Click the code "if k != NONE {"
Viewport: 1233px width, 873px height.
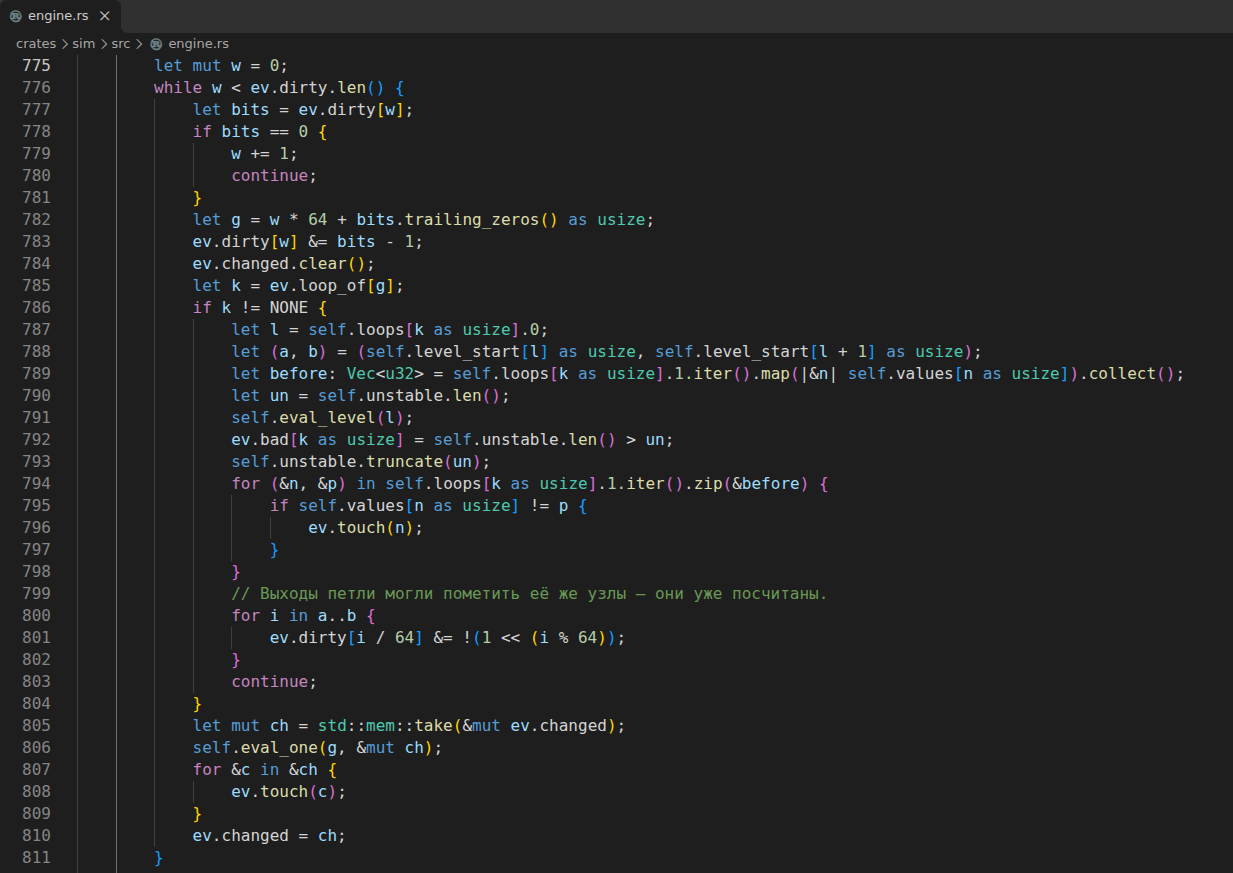(x=260, y=307)
